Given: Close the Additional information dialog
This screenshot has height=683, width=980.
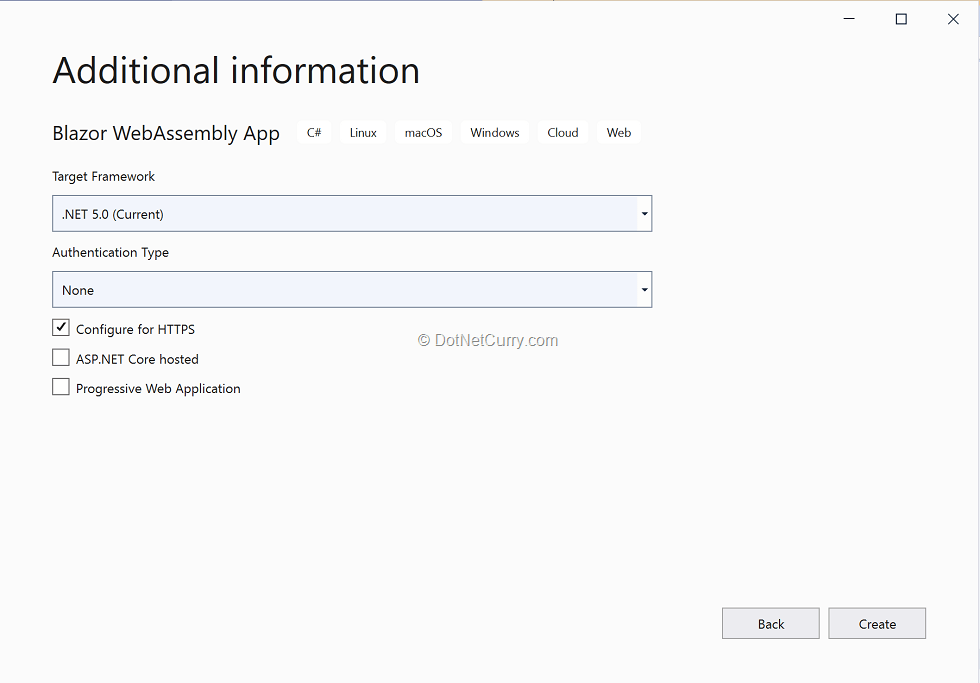Looking at the screenshot, I should pos(953,19).
